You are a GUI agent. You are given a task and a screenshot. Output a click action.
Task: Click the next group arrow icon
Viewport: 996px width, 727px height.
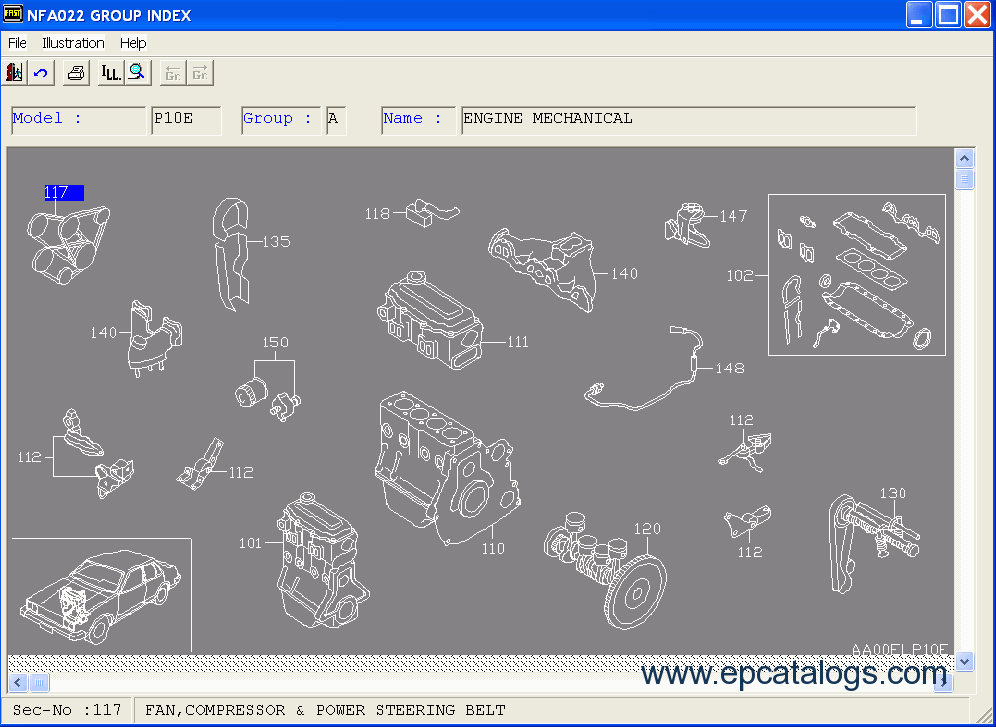click(x=200, y=73)
